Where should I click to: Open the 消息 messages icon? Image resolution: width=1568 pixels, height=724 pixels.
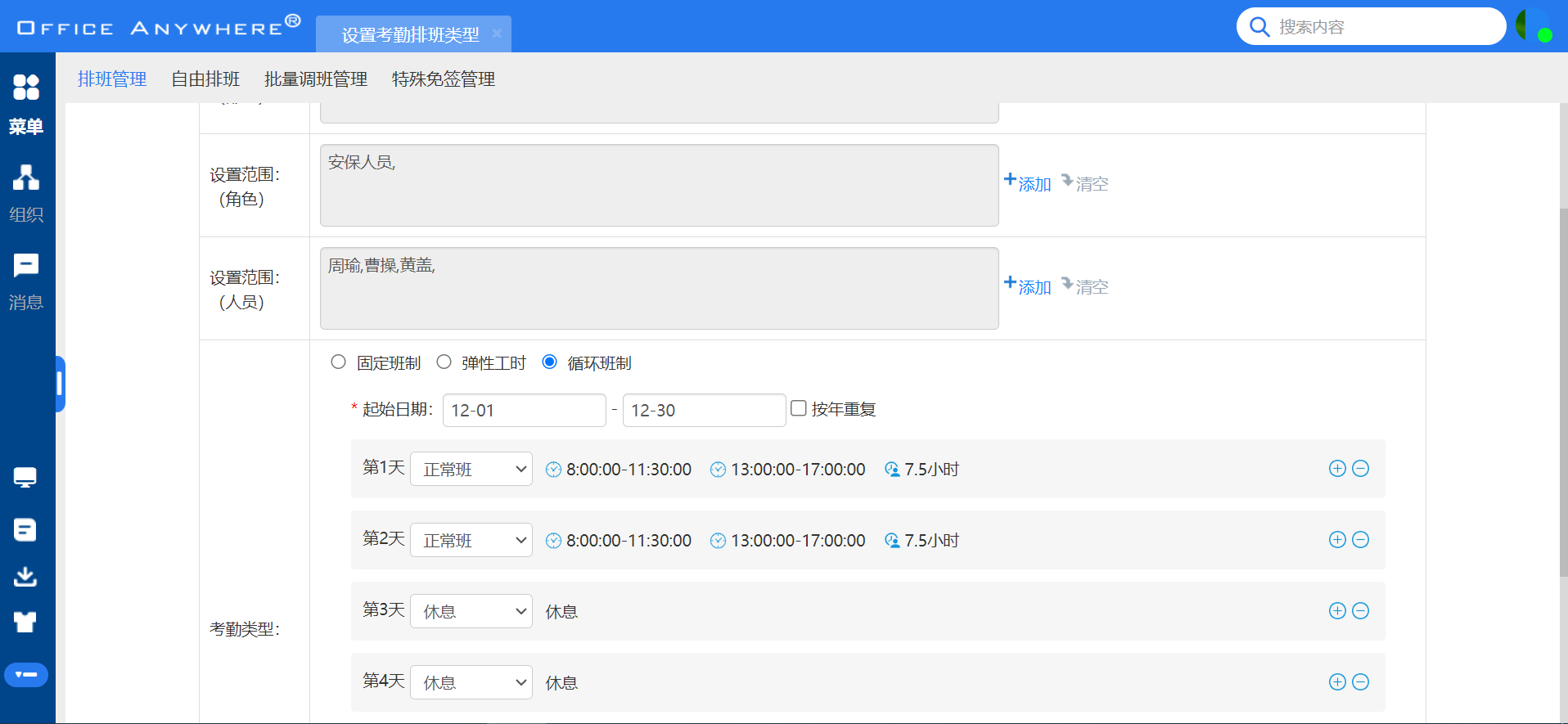(26, 265)
